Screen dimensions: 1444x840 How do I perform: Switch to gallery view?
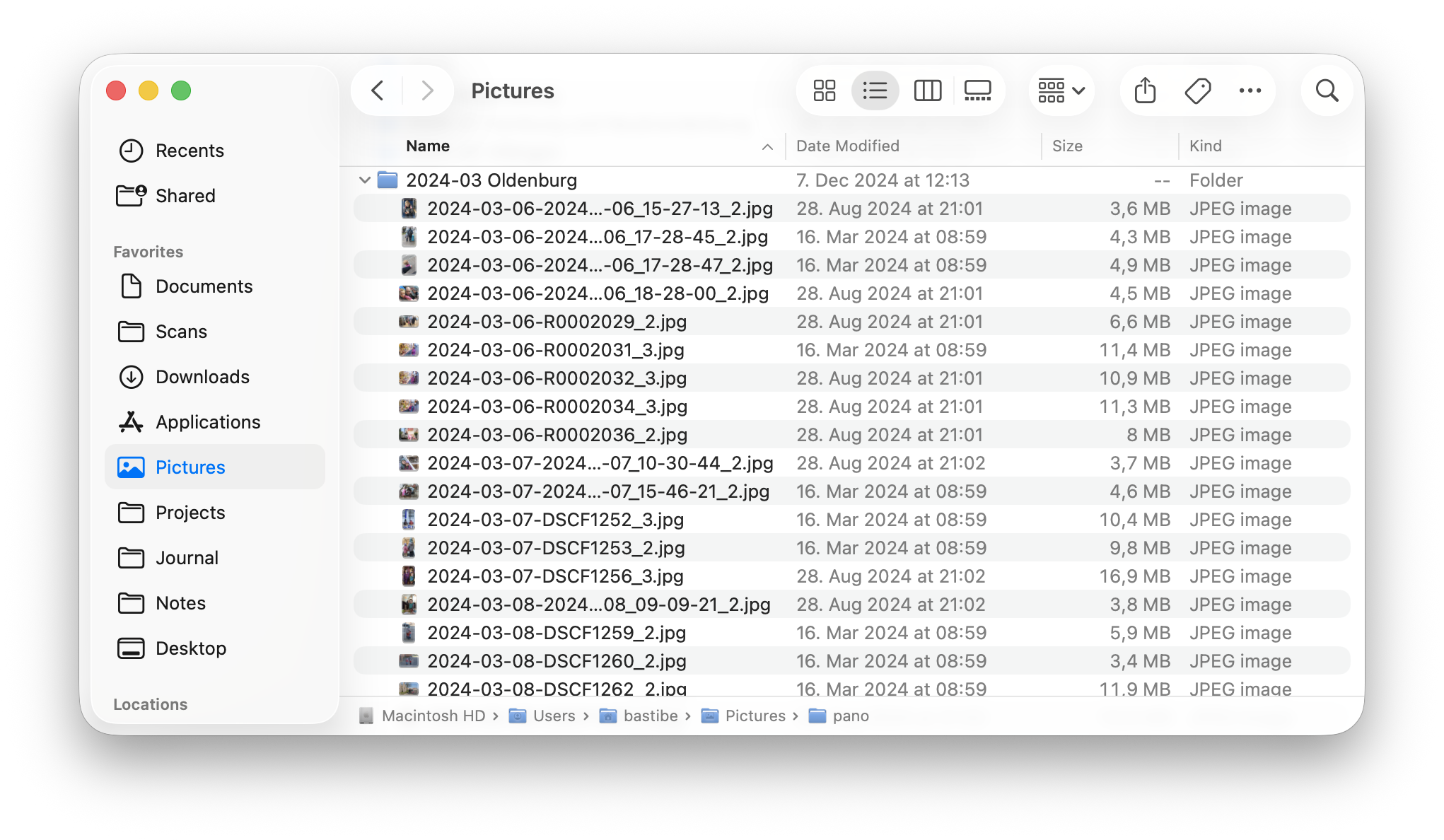[x=977, y=91]
